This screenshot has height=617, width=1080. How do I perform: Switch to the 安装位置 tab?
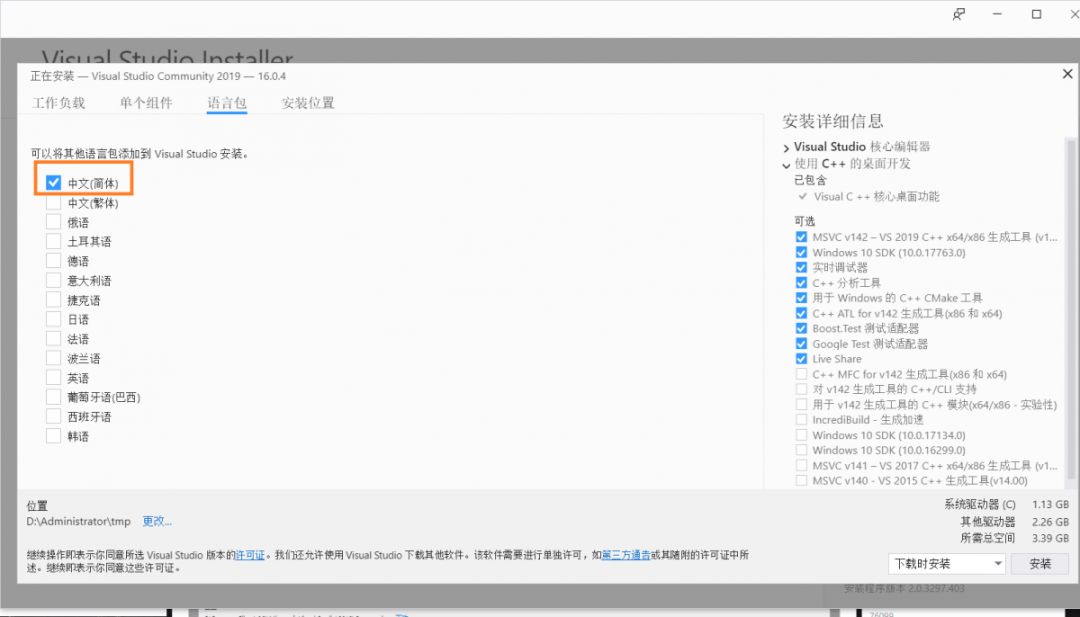coord(306,103)
